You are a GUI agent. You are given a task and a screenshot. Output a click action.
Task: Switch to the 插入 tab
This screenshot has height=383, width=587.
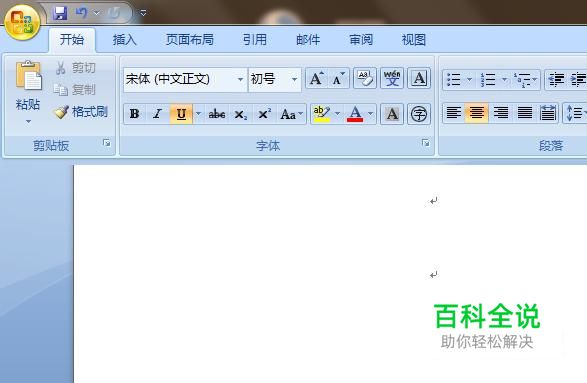click(x=125, y=39)
